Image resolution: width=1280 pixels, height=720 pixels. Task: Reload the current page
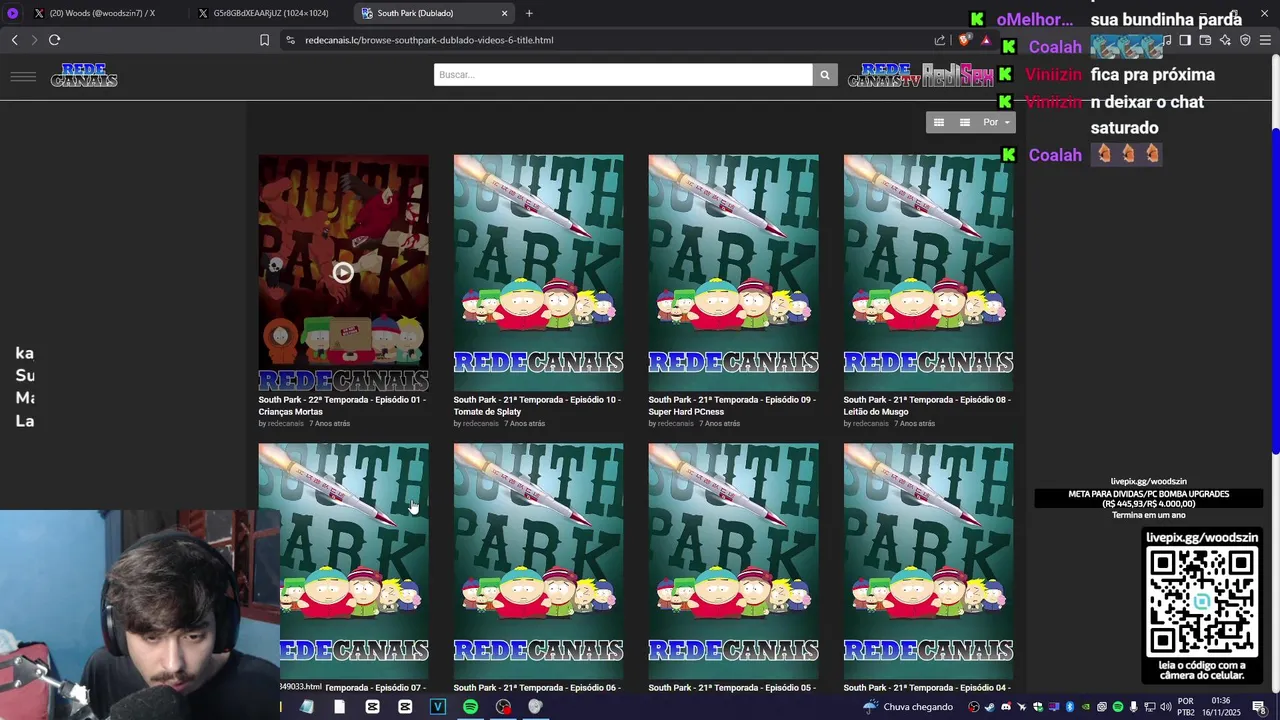coord(54,40)
